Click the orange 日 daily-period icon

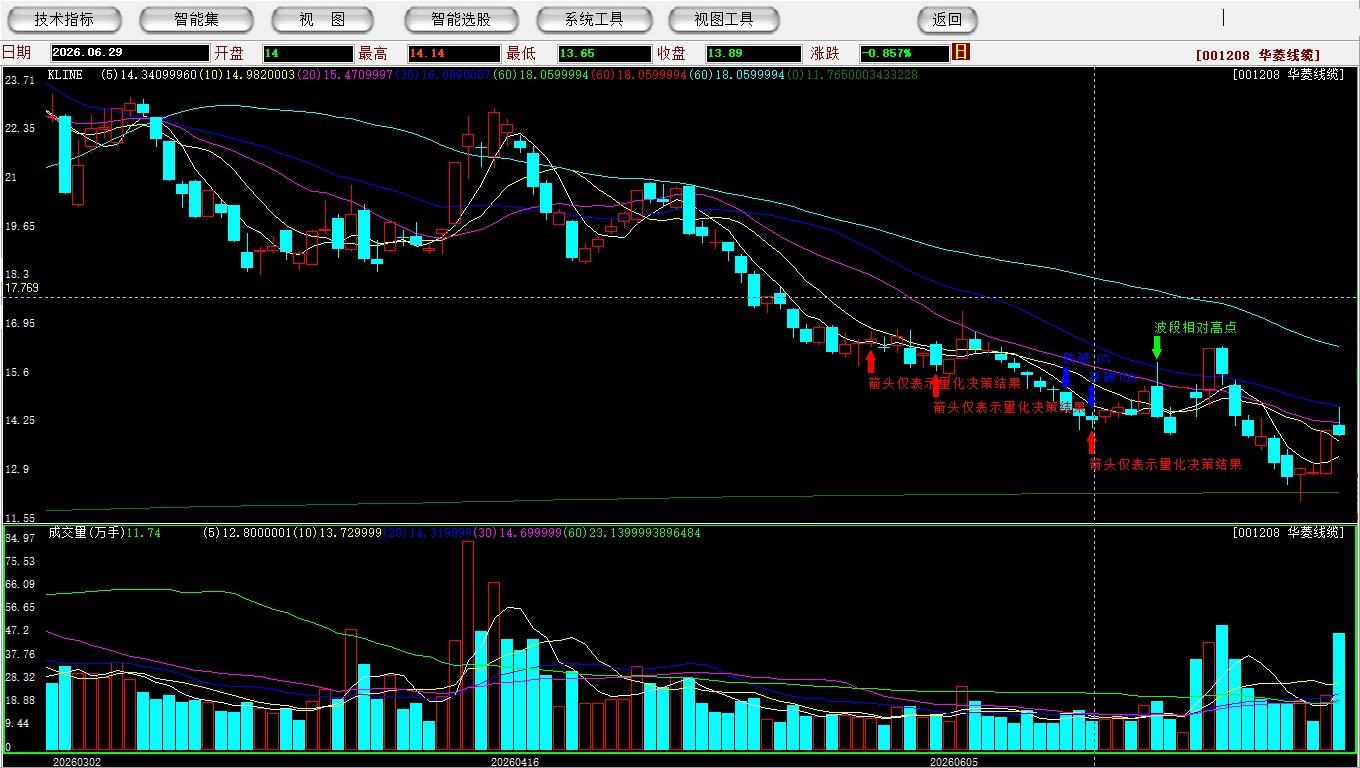tap(962, 52)
